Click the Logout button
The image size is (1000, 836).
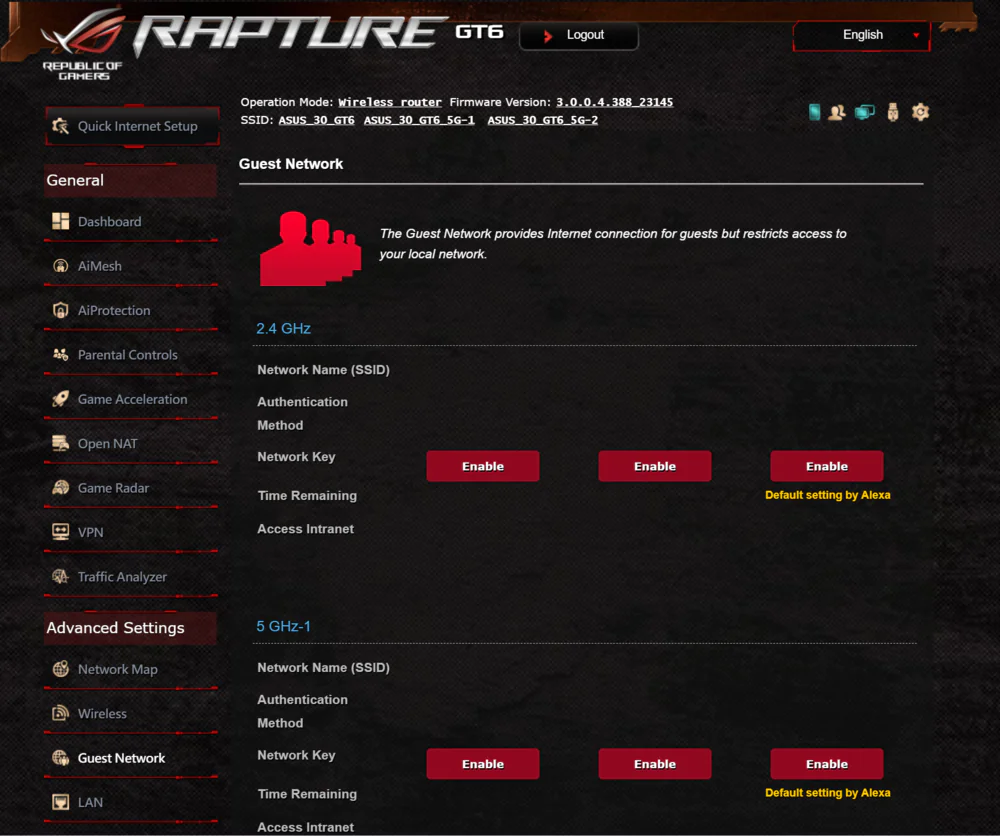point(578,35)
